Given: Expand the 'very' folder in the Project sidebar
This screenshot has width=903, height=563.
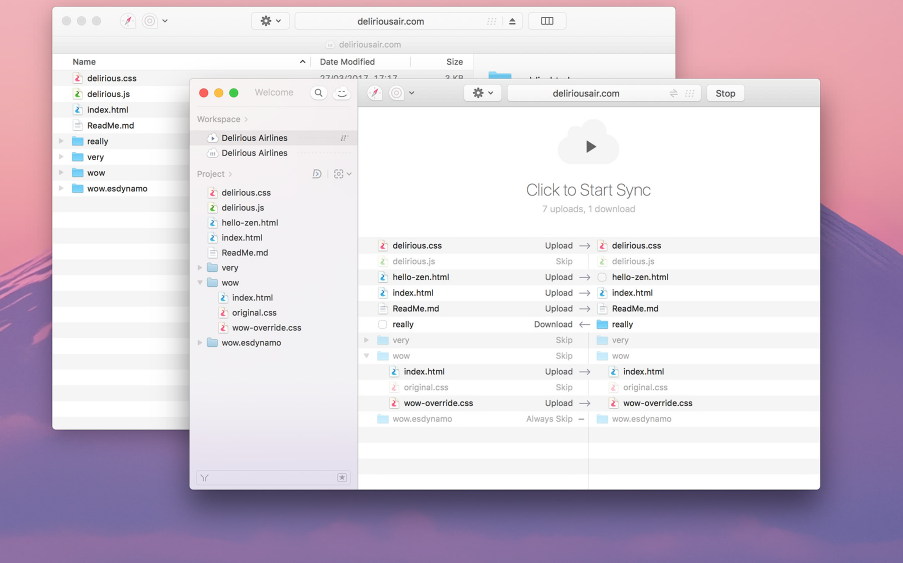Looking at the screenshot, I should point(200,268).
